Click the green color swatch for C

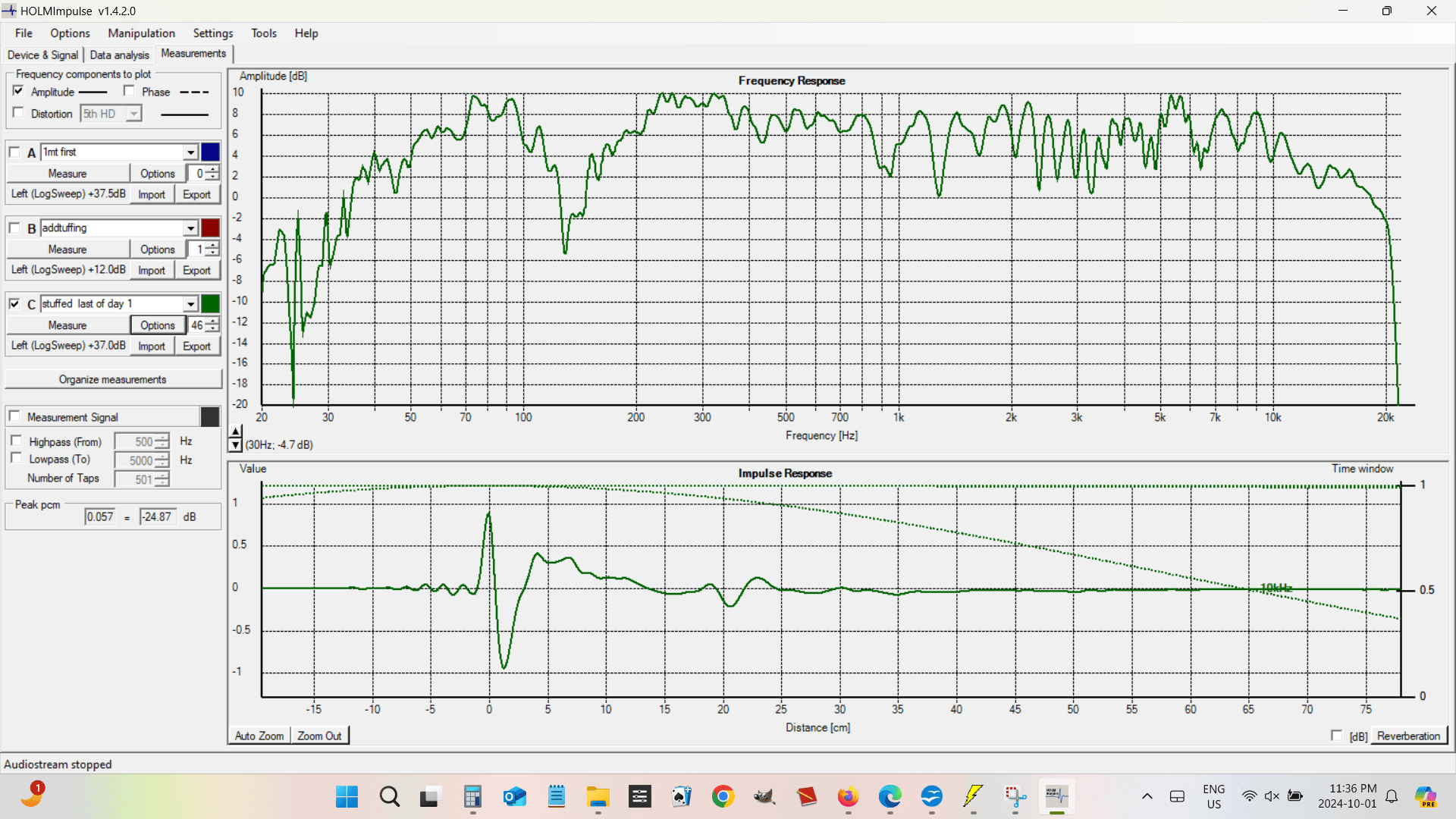(210, 304)
